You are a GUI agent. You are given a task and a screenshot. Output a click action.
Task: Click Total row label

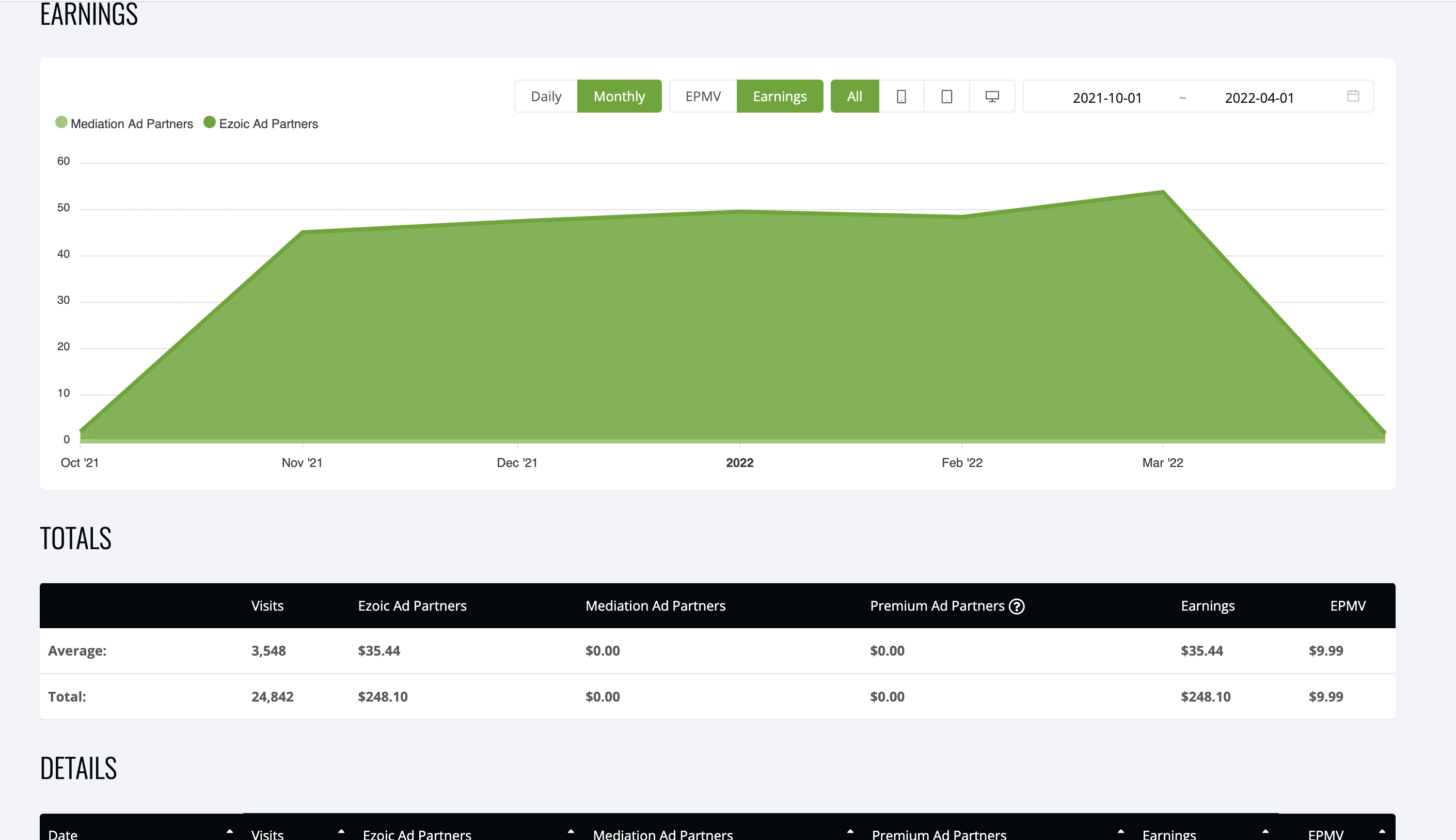[x=67, y=696]
